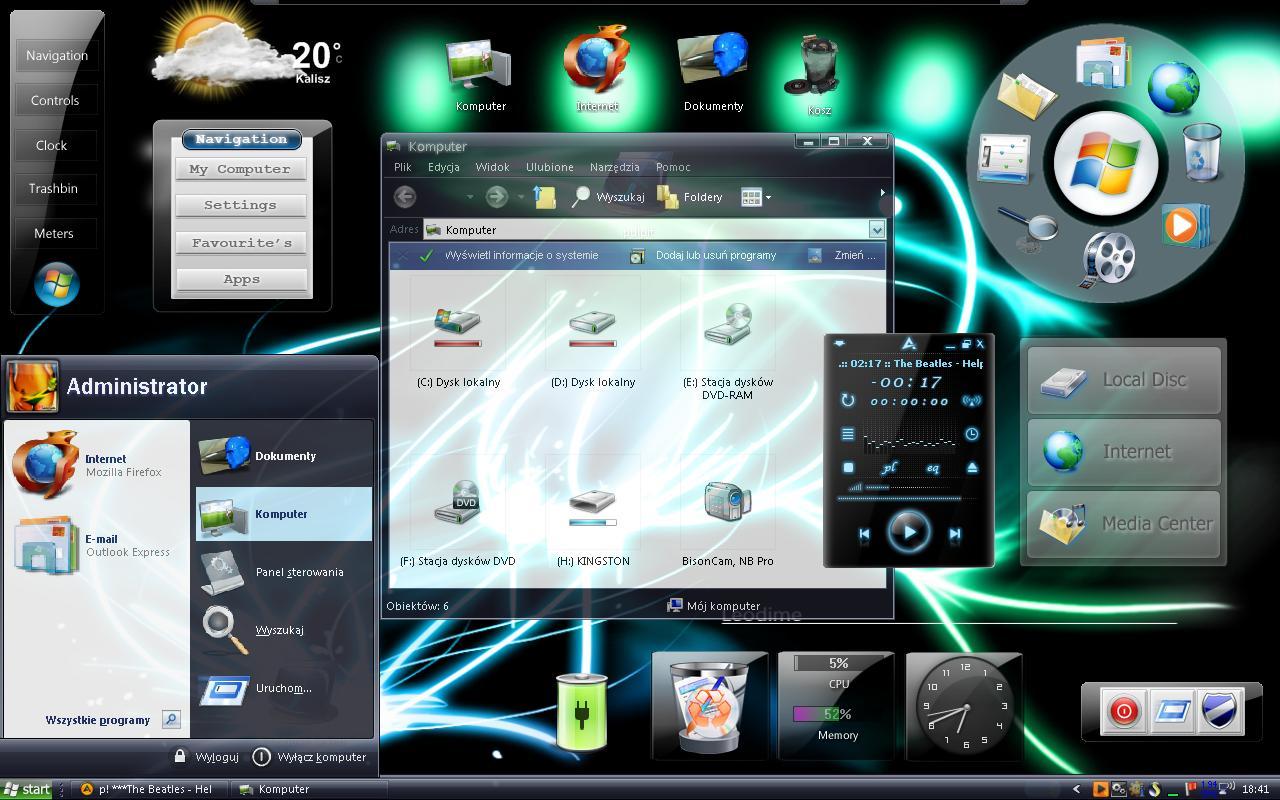Click the run window widget button

[x=1172, y=711]
